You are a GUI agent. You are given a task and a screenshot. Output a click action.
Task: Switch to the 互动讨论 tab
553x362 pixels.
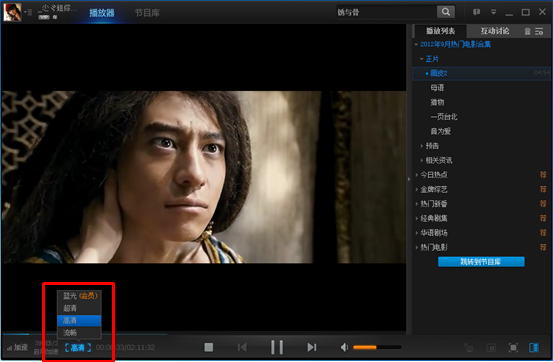(x=495, y=31)
